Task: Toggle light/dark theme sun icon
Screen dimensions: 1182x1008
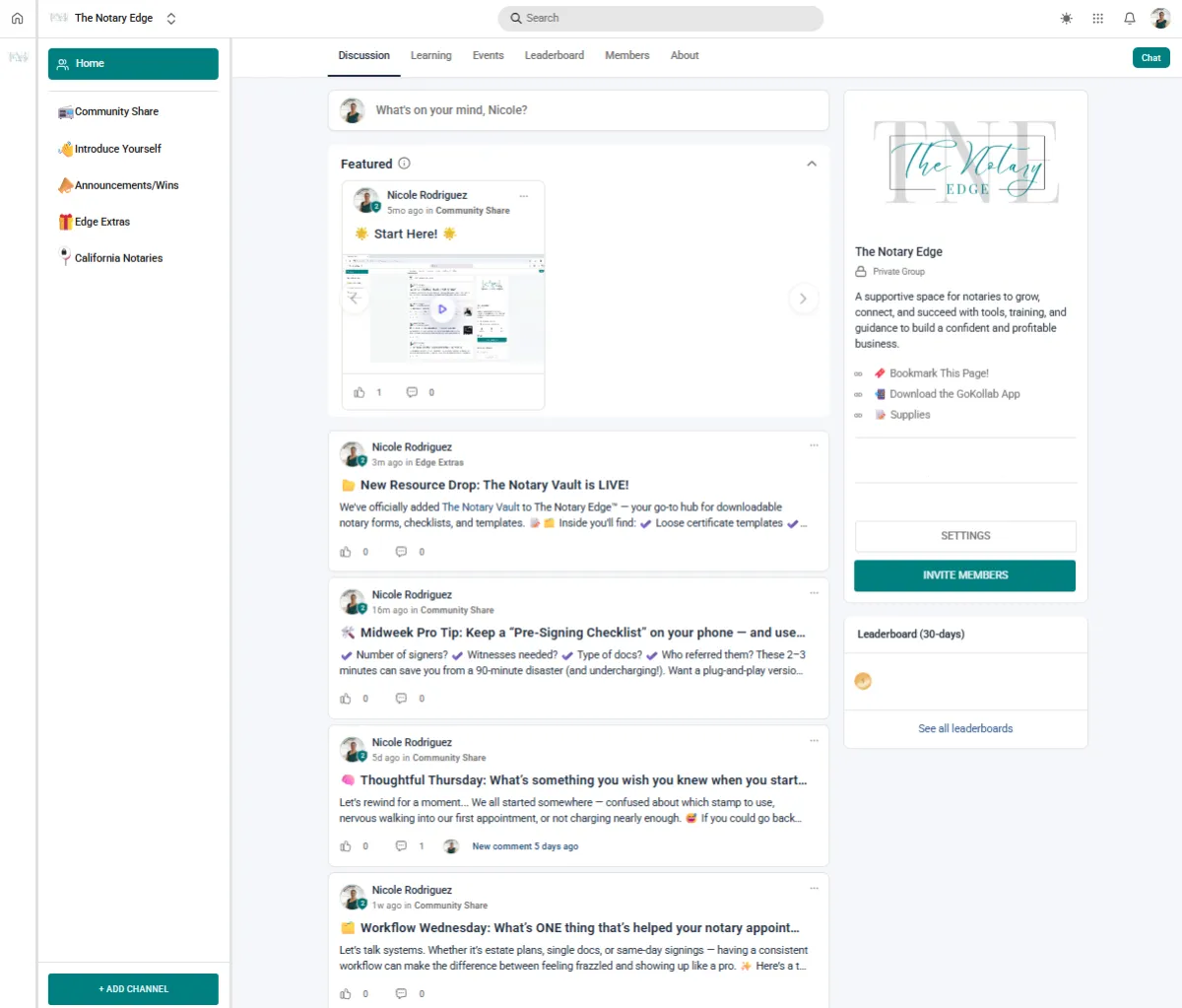Action: click(x=1066, y=18)
